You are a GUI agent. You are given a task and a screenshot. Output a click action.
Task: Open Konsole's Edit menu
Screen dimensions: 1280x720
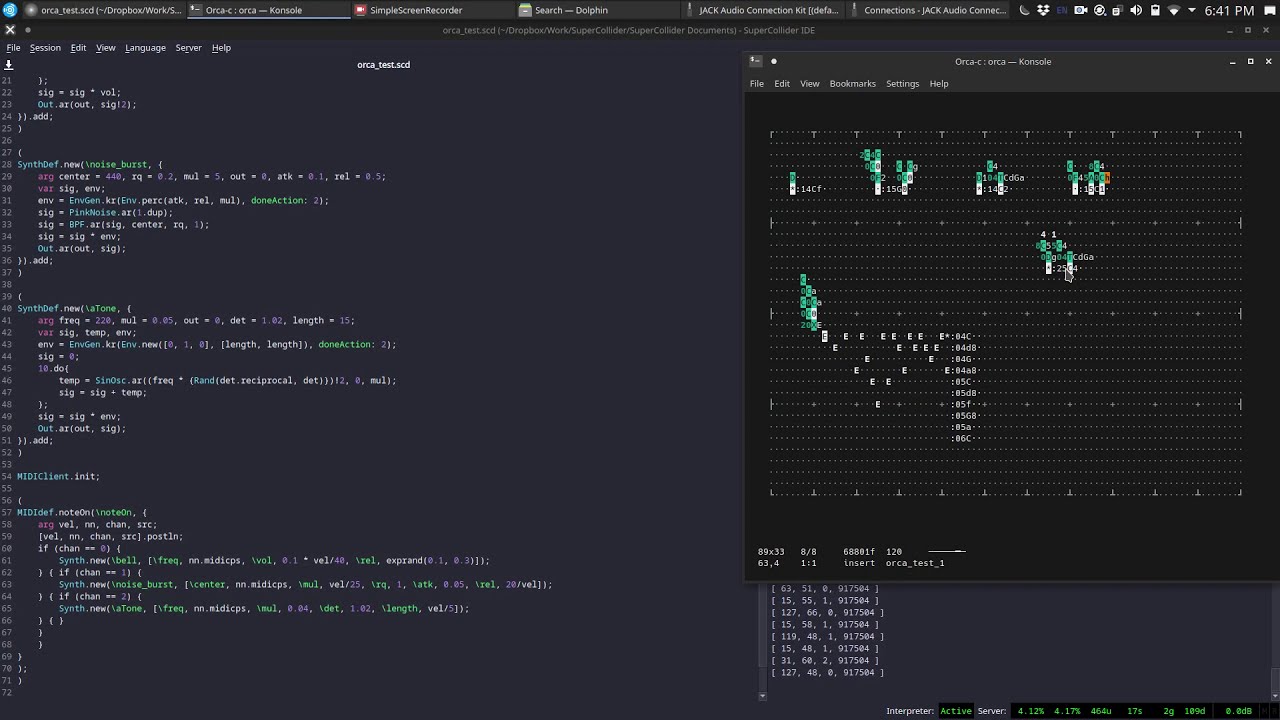782,84
